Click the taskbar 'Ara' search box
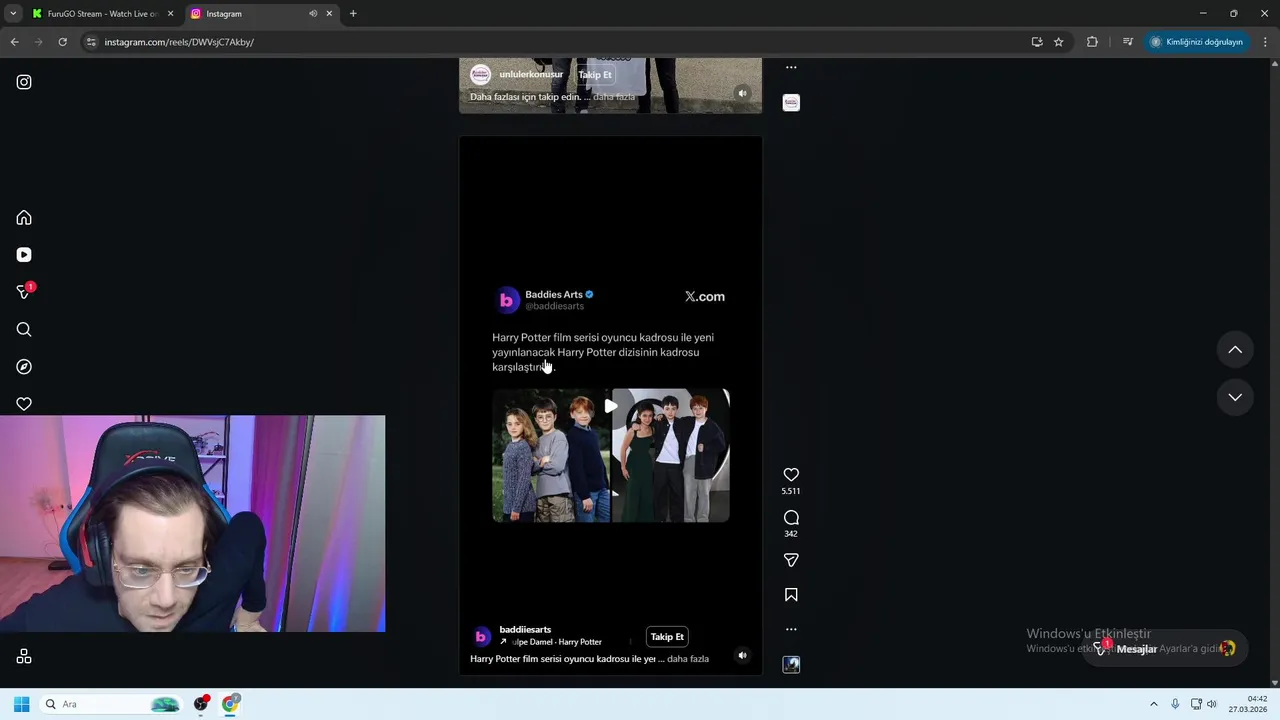The height and width of the screenshot is (720, 1280). point(112,704)
